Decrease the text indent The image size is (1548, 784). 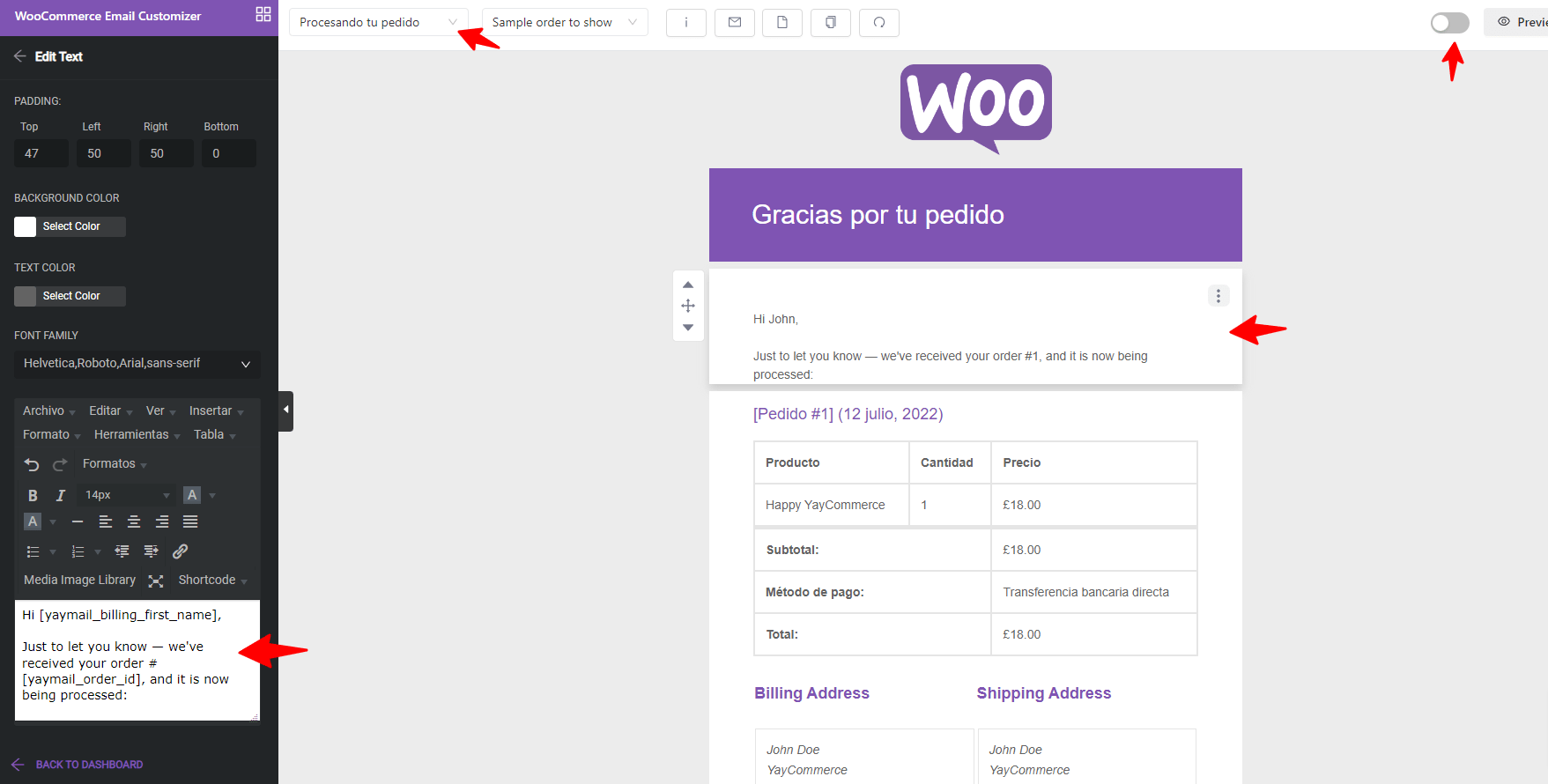point(122,551)
